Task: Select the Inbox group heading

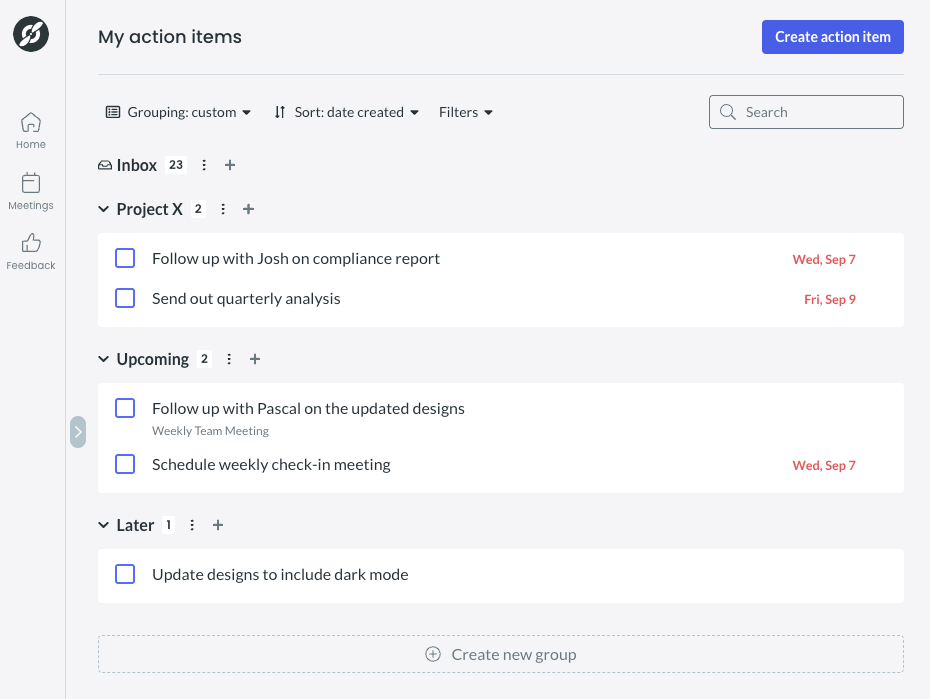Action: click(137, 165)
